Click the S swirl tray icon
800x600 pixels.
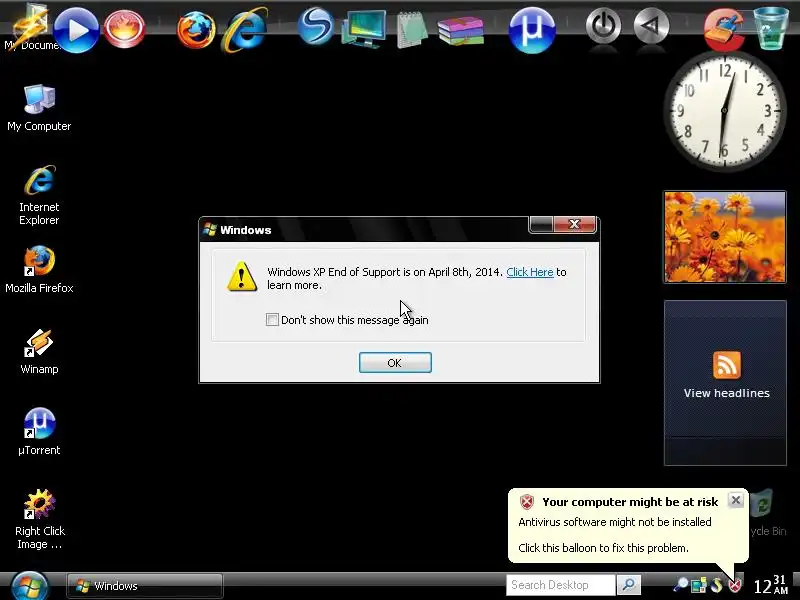point(716,585)
